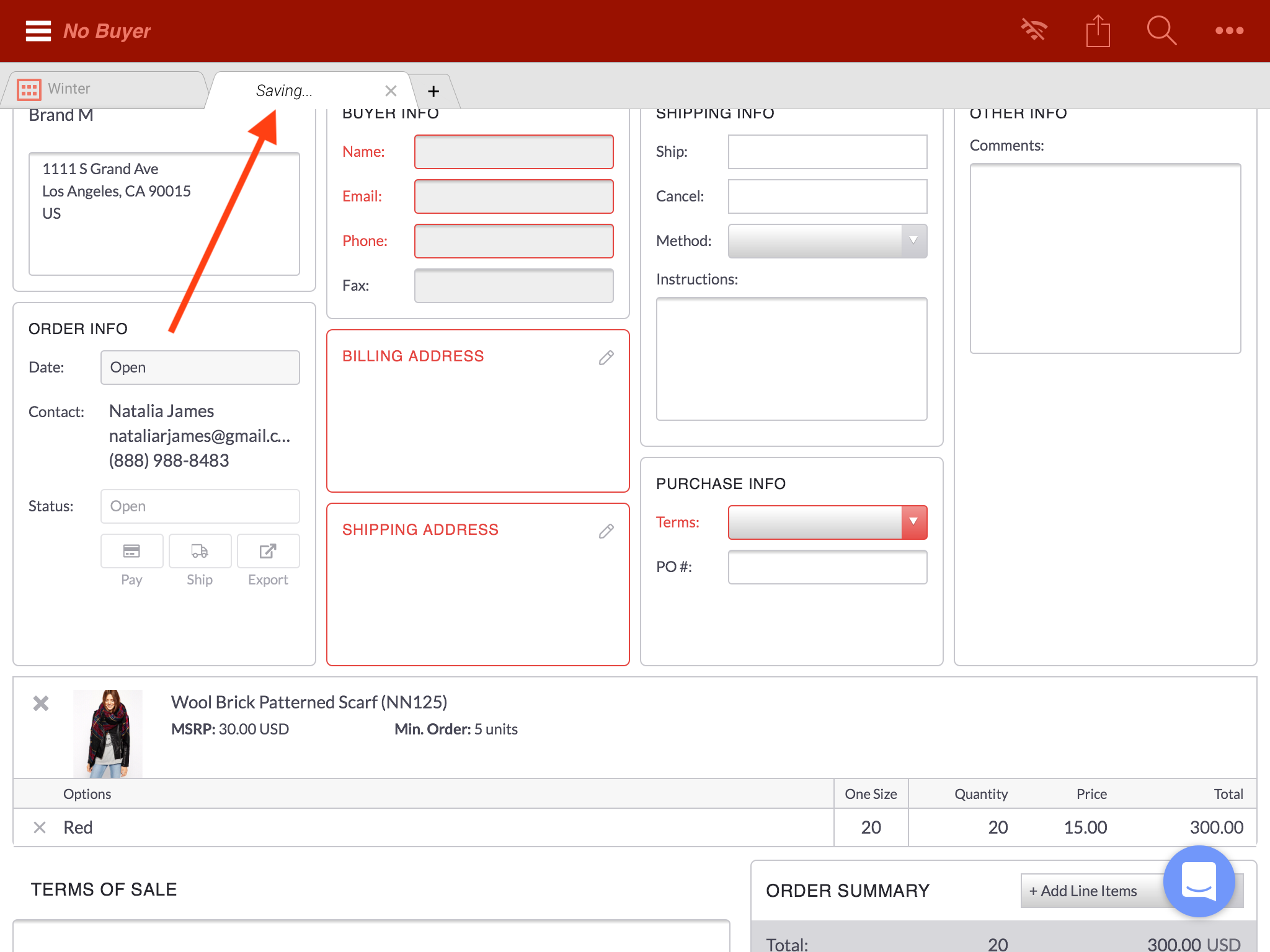Click the buyer Email field
The height and width of the screenshot is (952, 1270).
click(x=513, y=196)
